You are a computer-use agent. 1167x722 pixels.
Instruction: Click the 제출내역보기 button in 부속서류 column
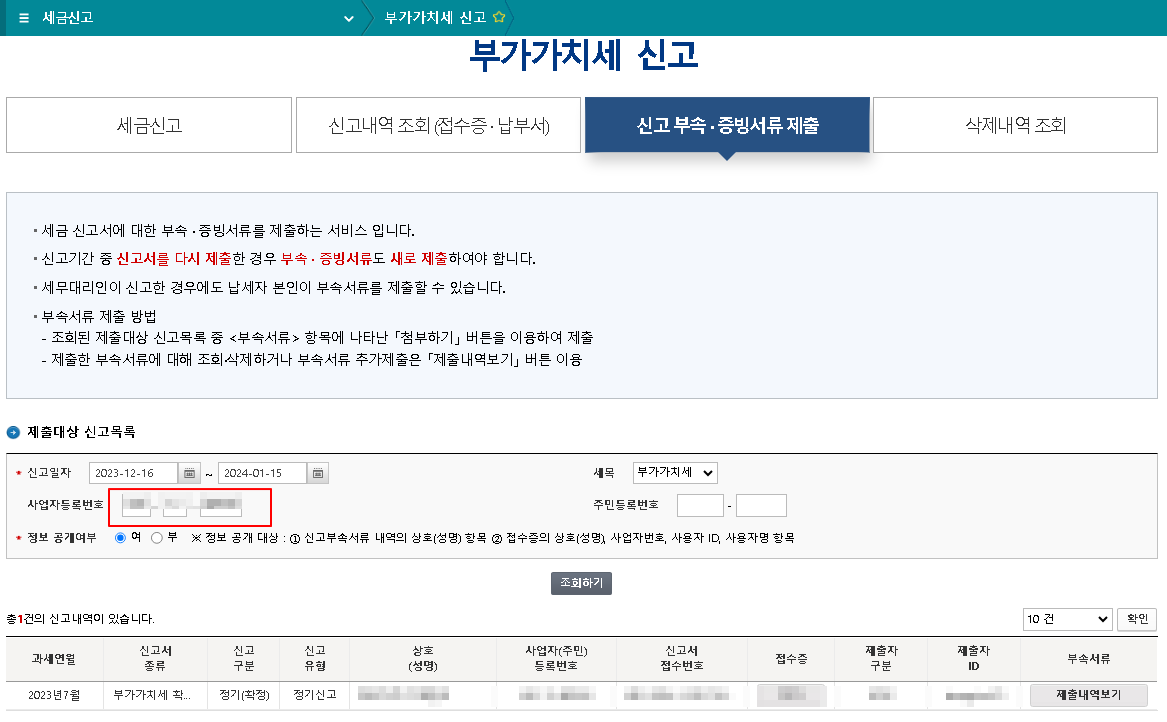(x=1088, y=695)
